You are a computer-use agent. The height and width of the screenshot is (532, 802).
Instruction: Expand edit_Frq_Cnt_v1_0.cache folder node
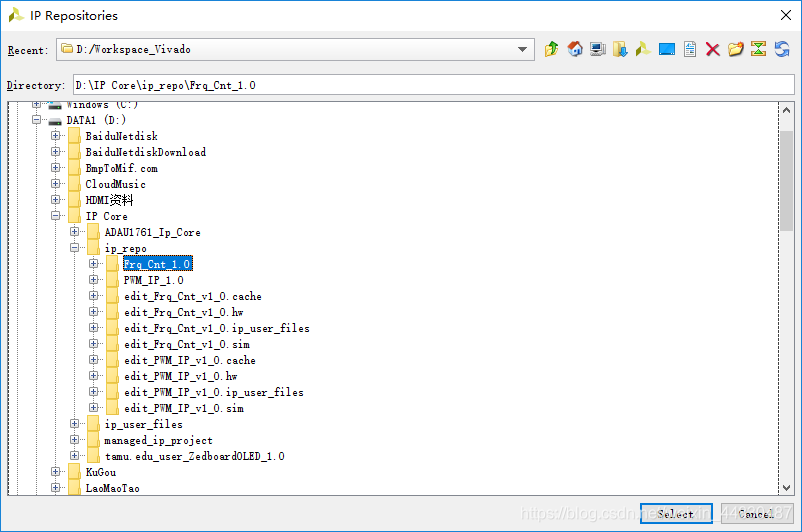[94, 296]
